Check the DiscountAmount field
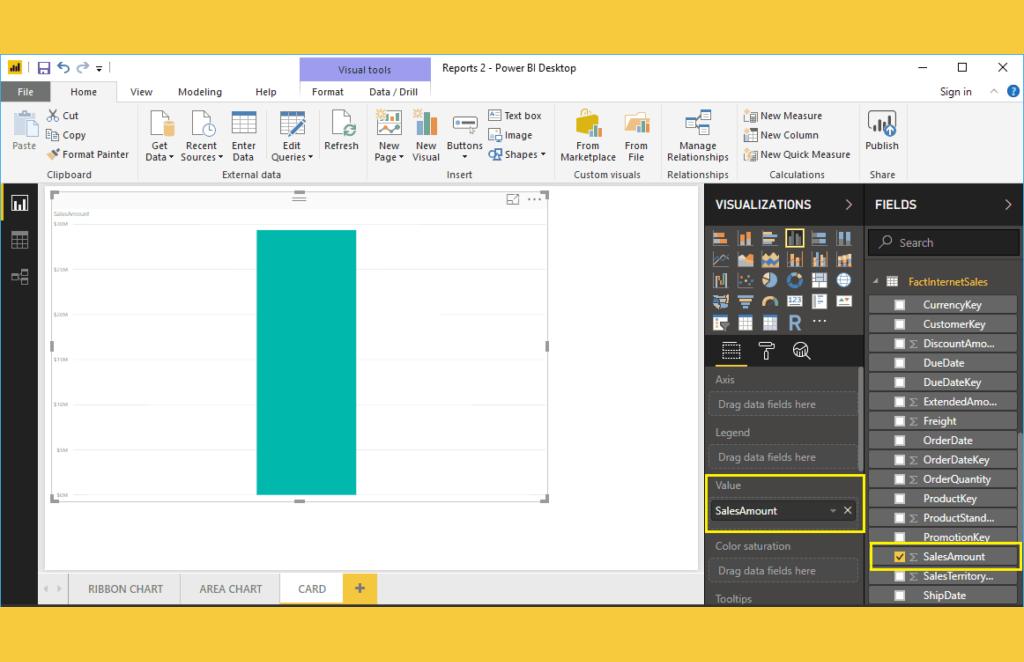 pyautogui.click(x=899, y=343)
